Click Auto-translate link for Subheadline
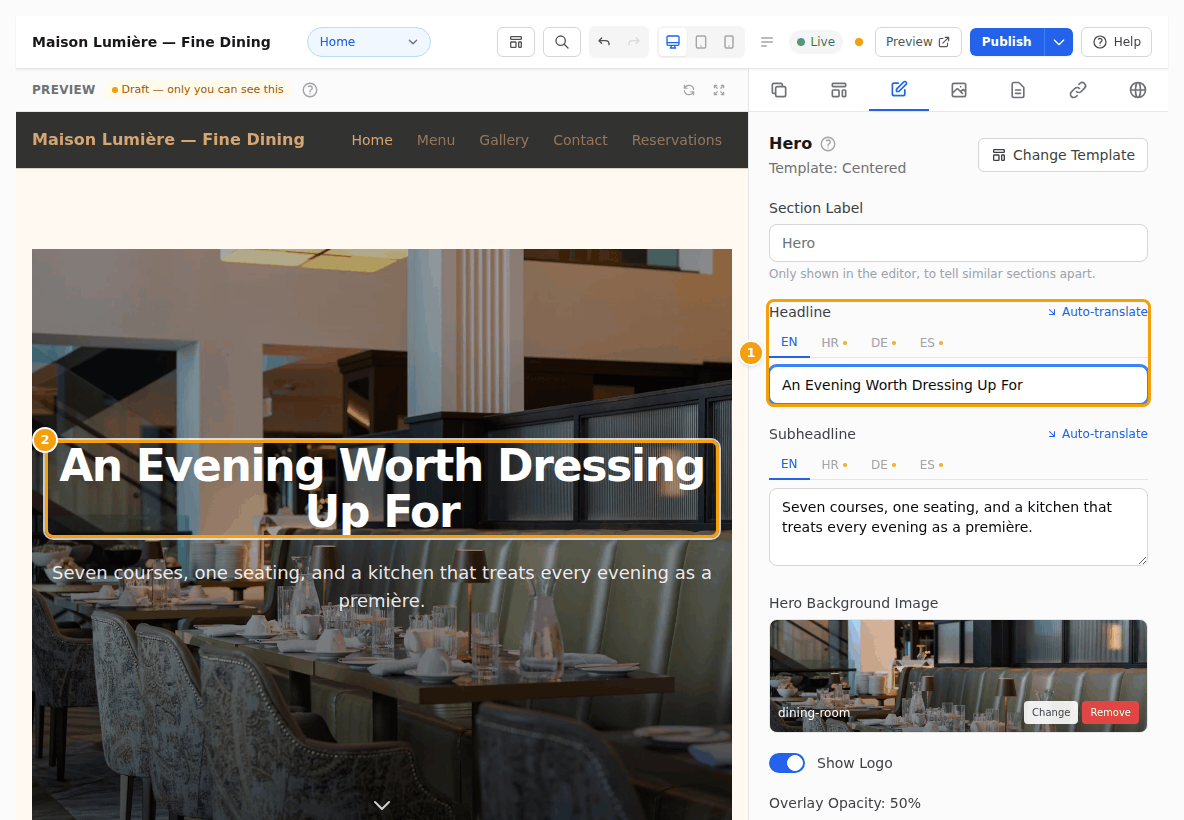The width and height of the screenshot is (1184, 820). (x=1098, y=434)
